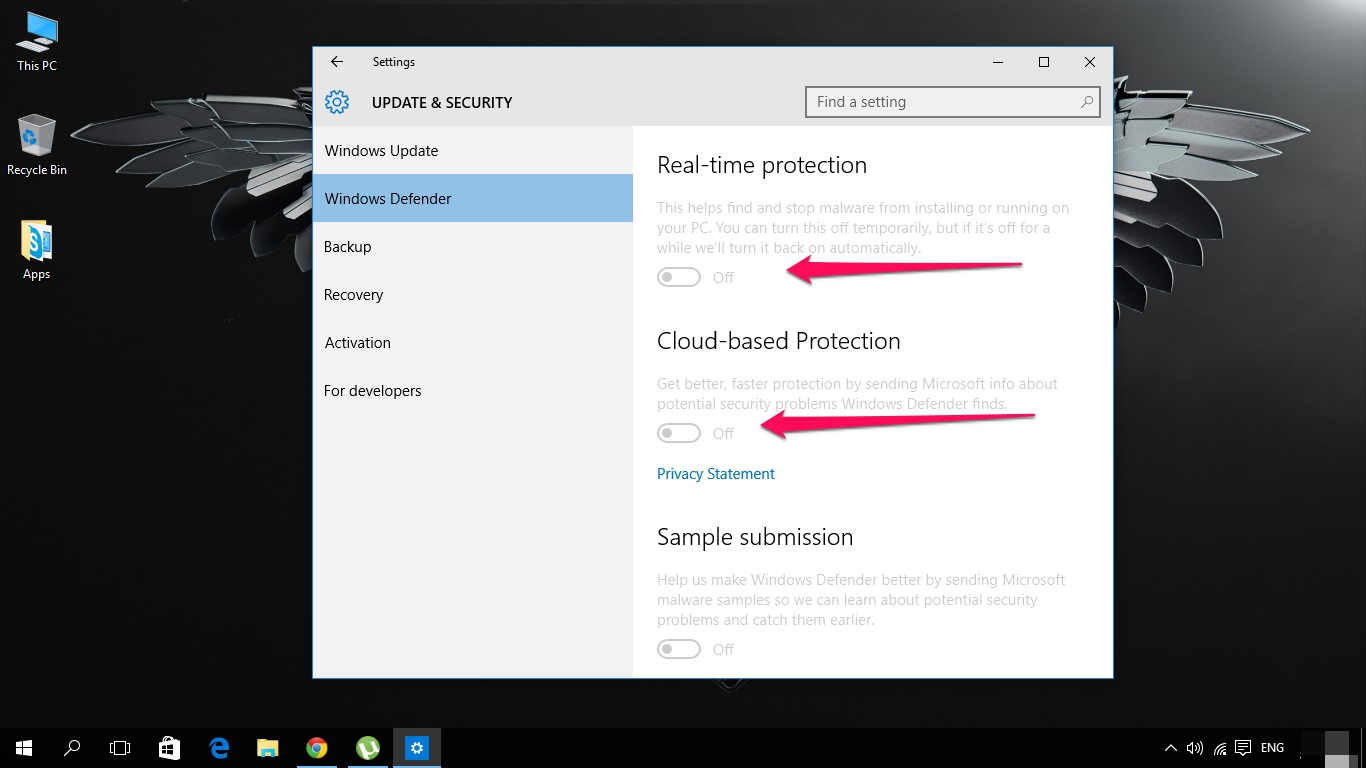1366x768 pixels.
Task: Click the back arrow in Settings
Action: [336, 61]
